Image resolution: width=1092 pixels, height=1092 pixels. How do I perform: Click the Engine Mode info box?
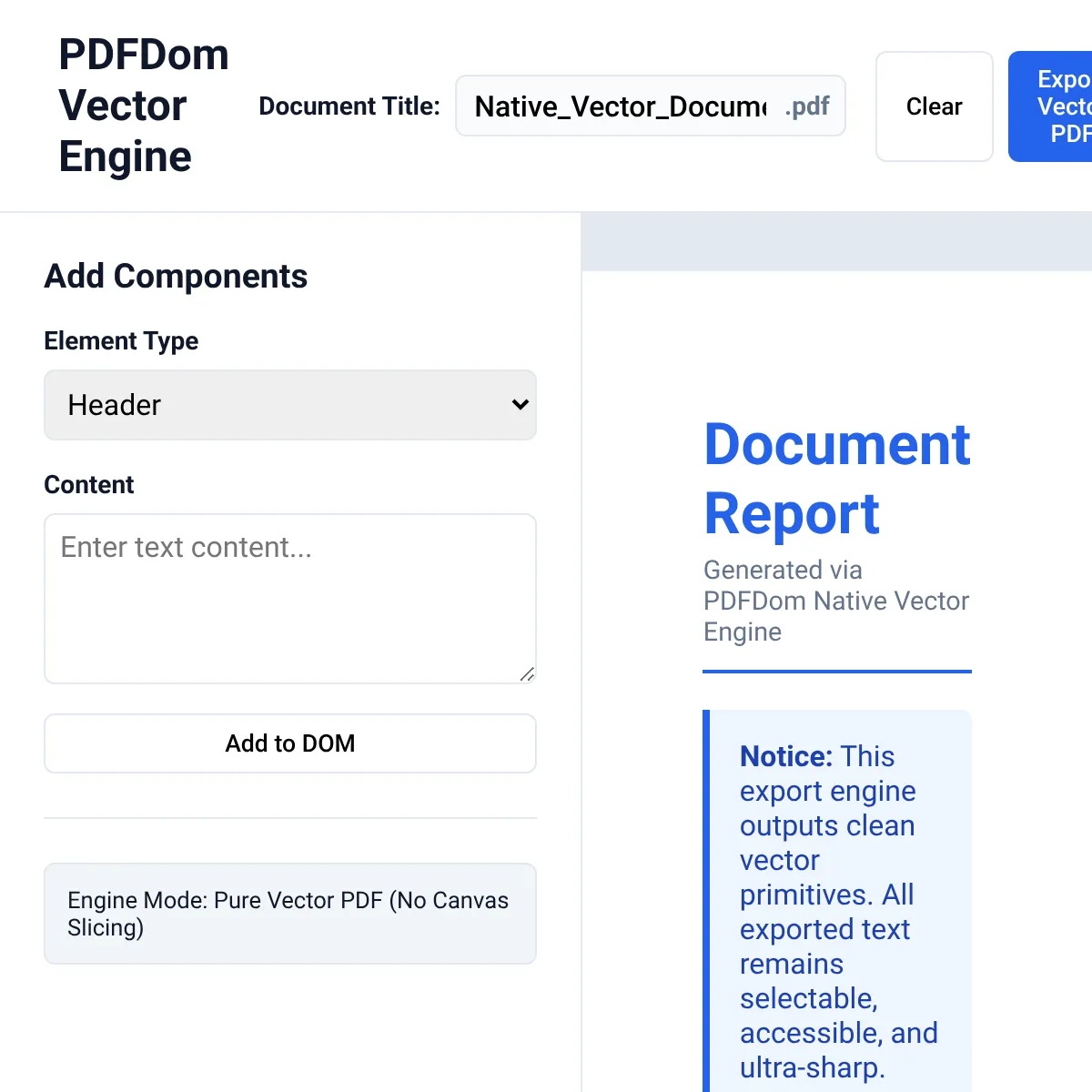(x=290, y=914)
